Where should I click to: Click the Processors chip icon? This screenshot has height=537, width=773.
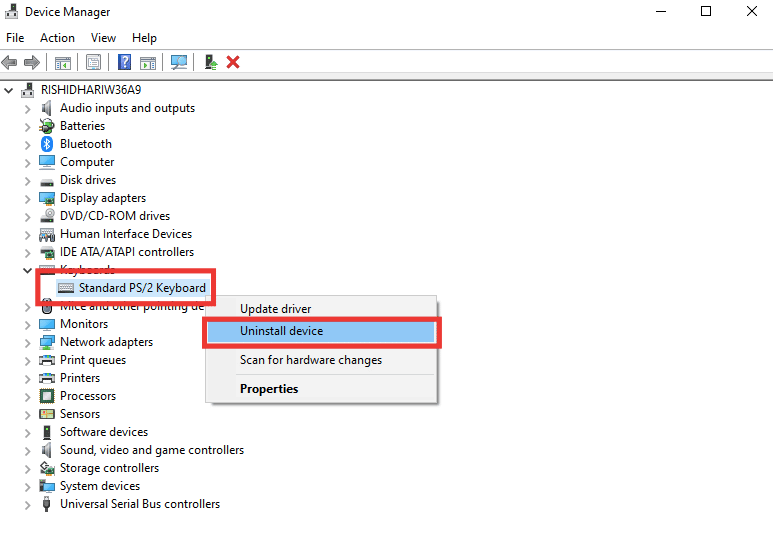pos(47,396)
